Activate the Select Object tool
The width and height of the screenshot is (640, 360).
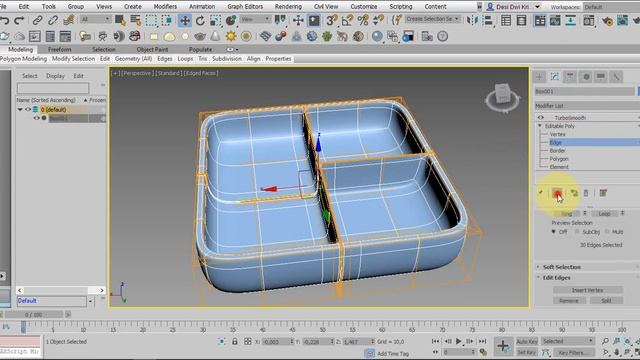(x=120, y=20)
